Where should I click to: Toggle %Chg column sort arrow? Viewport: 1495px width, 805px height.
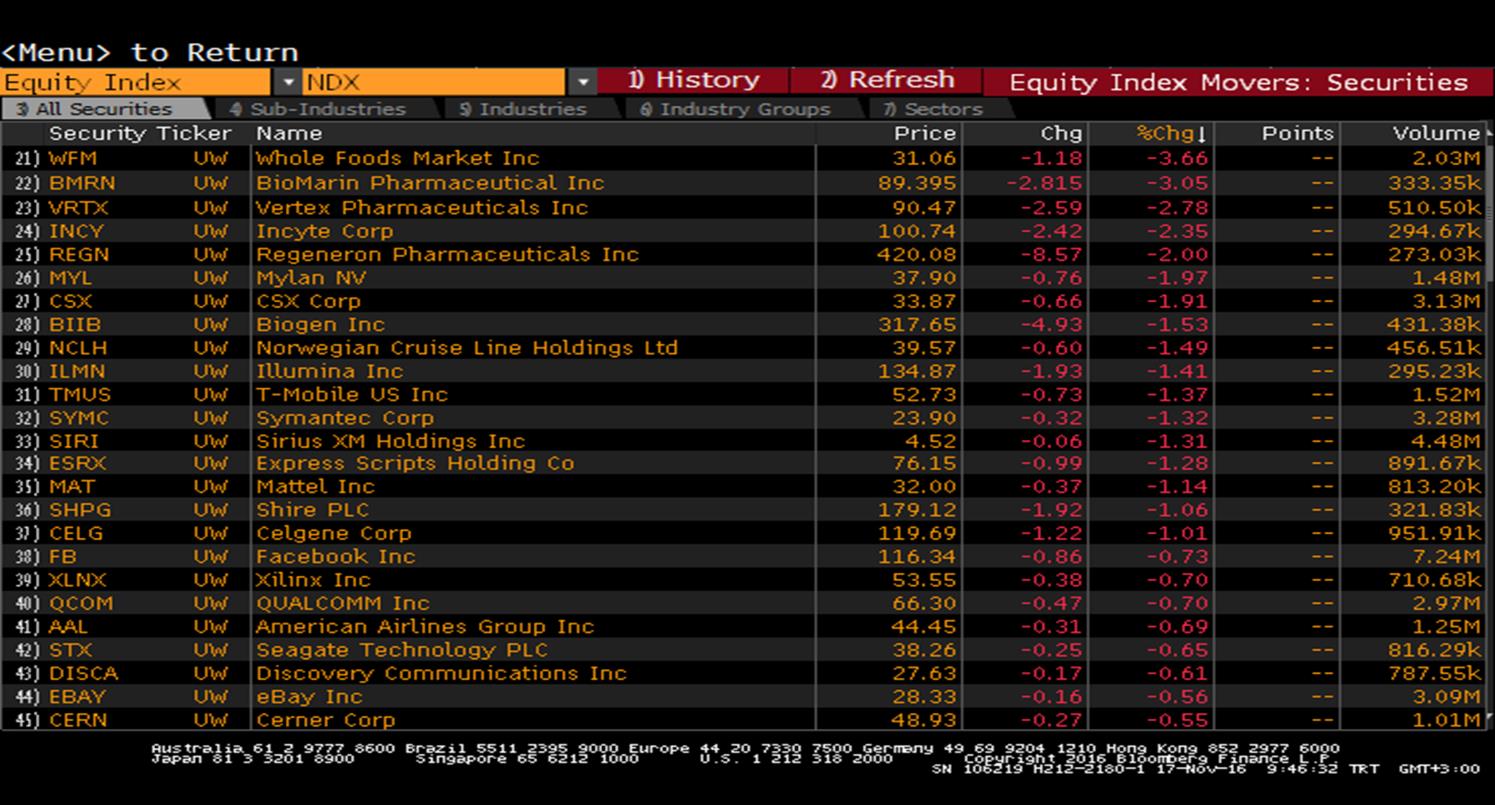[1201, 134]
